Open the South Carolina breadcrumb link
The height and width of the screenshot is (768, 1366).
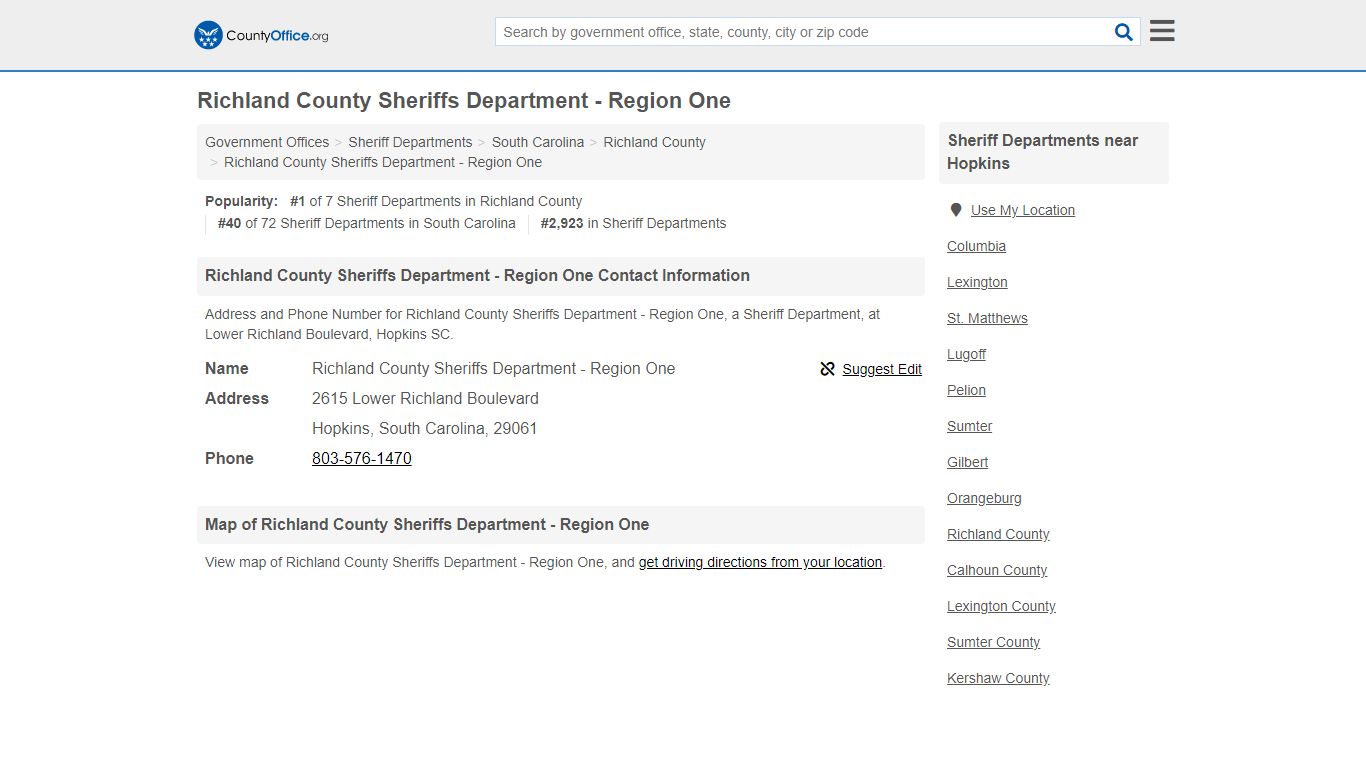pyautogui.click(x=538, y=142)
